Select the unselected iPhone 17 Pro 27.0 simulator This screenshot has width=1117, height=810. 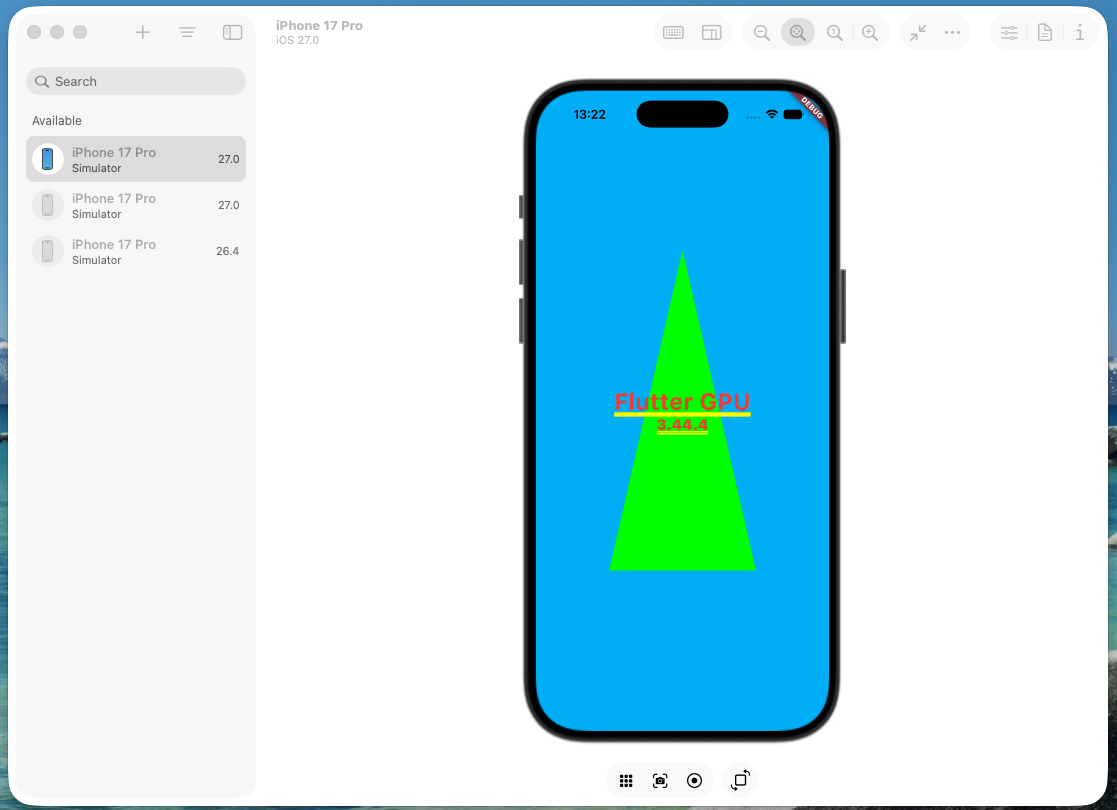pyautogui.click(x=136, y=205)
